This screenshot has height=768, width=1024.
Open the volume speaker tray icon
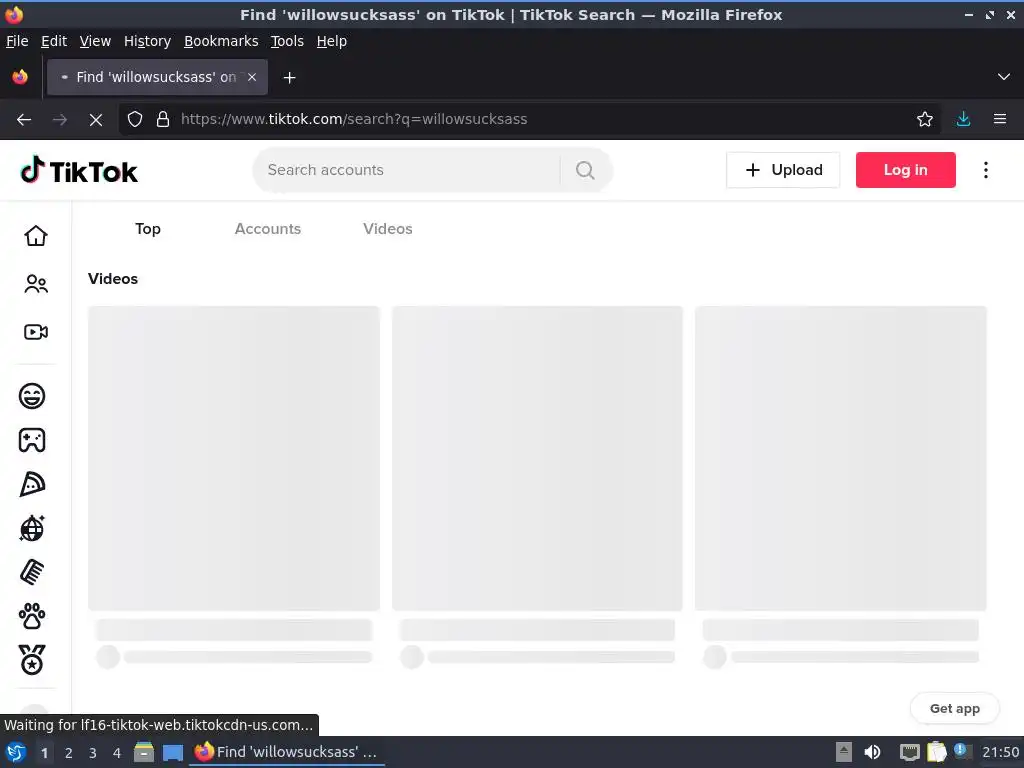tap(872, 752)
